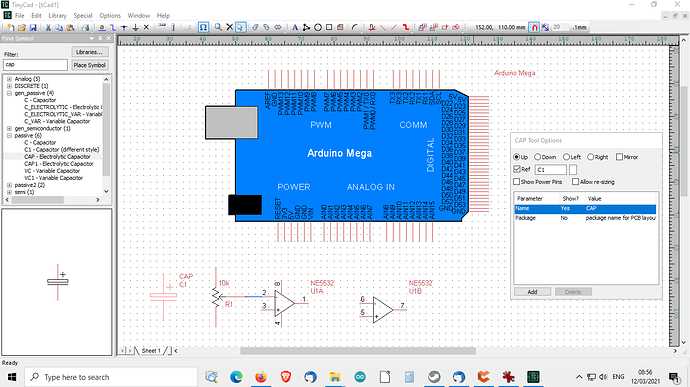
Task: Toggle the Ref checkbox
Action: click(x=517, y=169)
